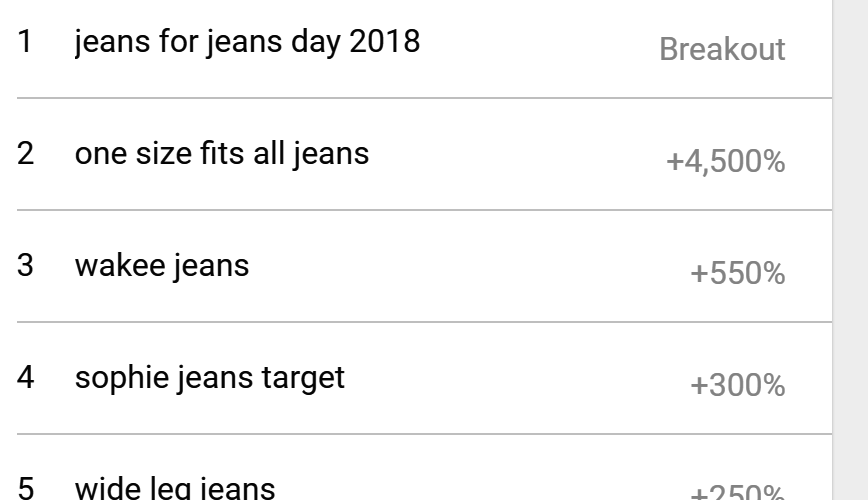Open the "one size fits all jeans" query

222,155
